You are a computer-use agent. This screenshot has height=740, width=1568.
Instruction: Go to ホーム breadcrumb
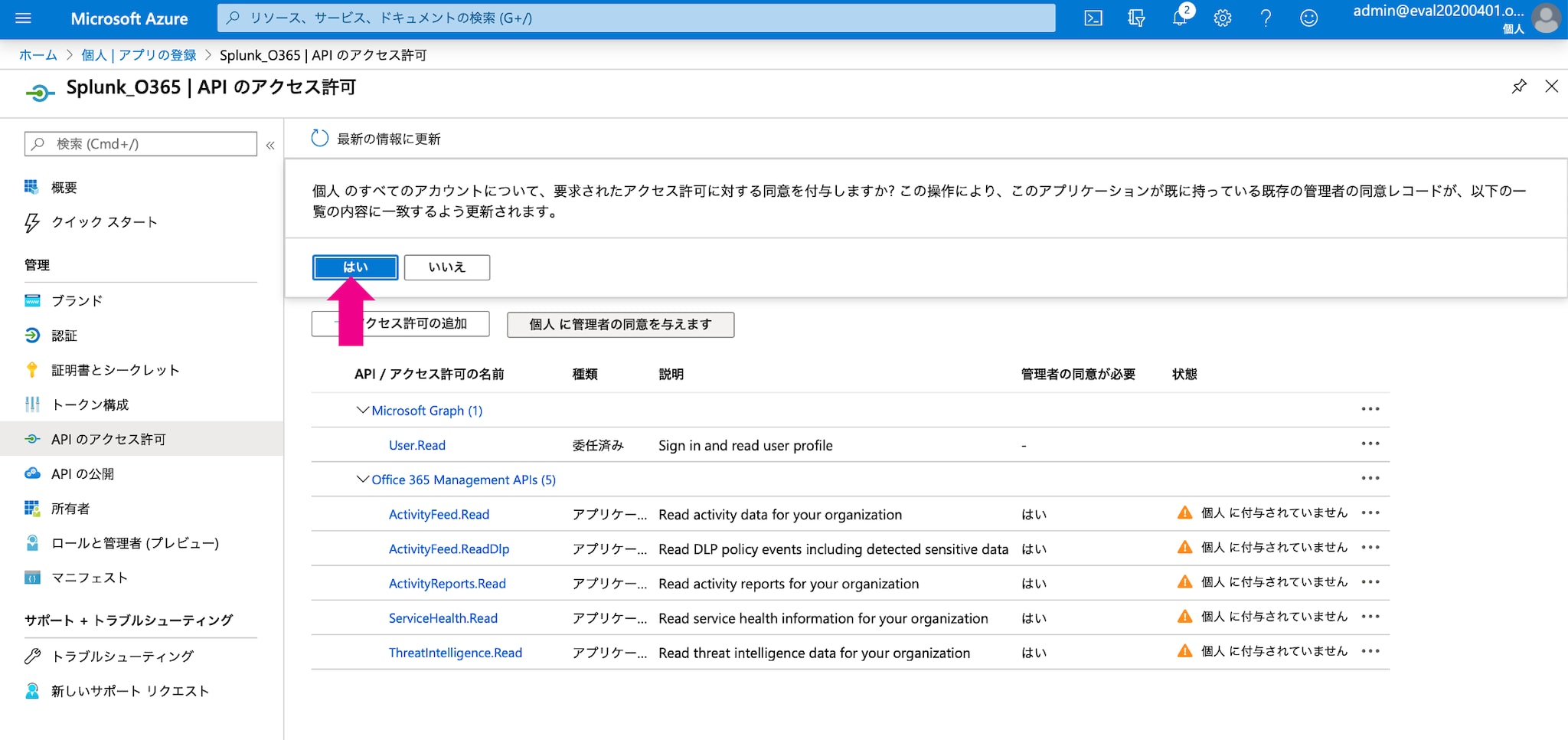(38, 55)
